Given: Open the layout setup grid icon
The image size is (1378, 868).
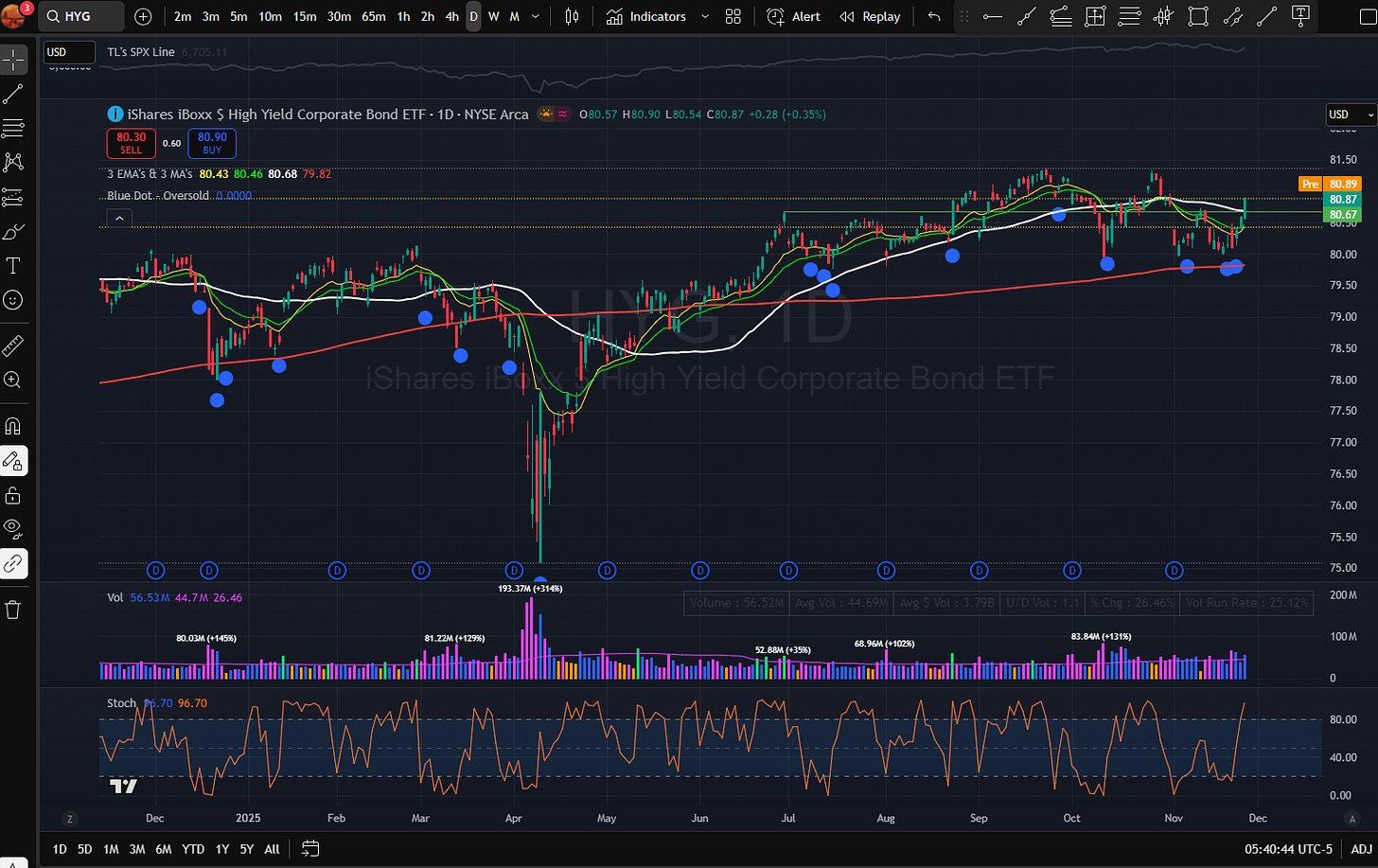Looking at the screenshot, I should 733,16.
